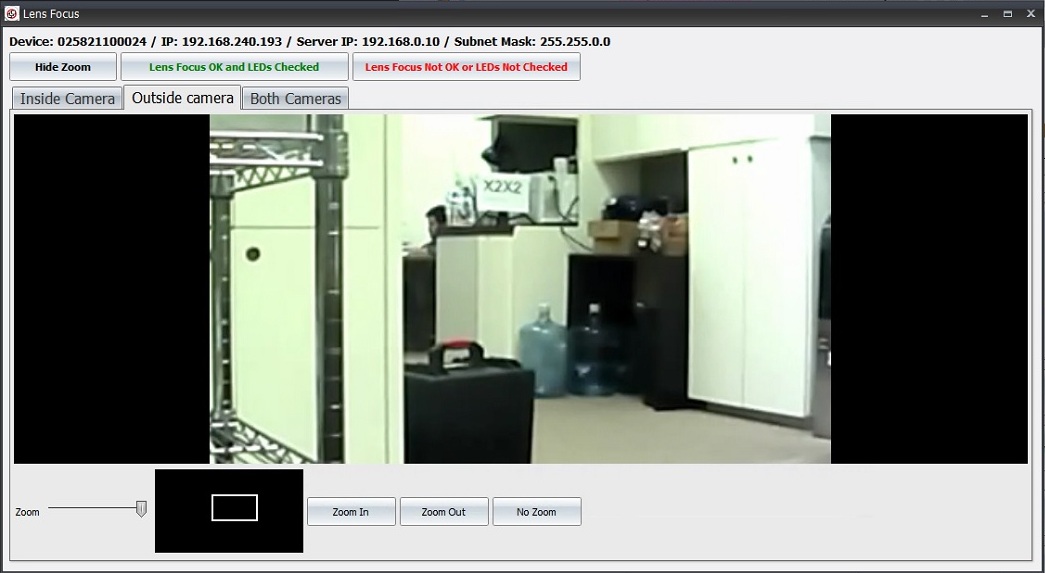Image resolution: width=1045 pixels, height=573 pixels.
Task: Select the white rectangle in zoom preview
Action: pyautogui.click(x=234, y=508)
